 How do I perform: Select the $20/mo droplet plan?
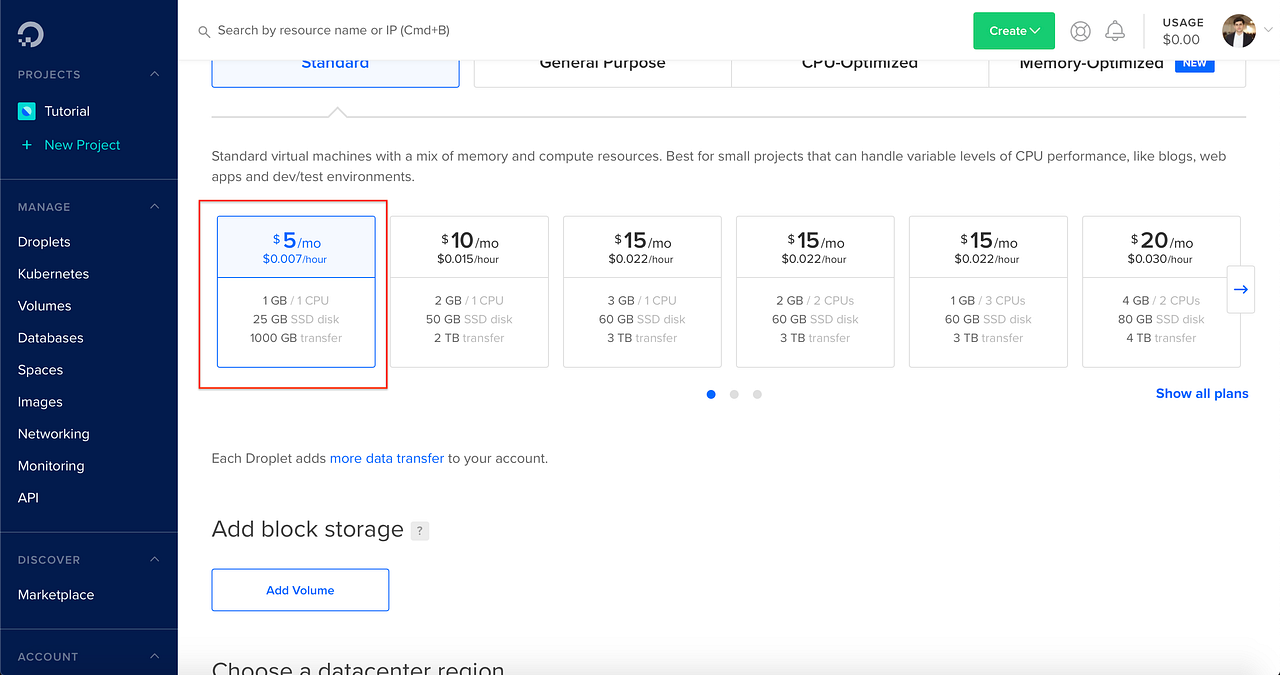pyautogui.click(x=1161, y=291)
